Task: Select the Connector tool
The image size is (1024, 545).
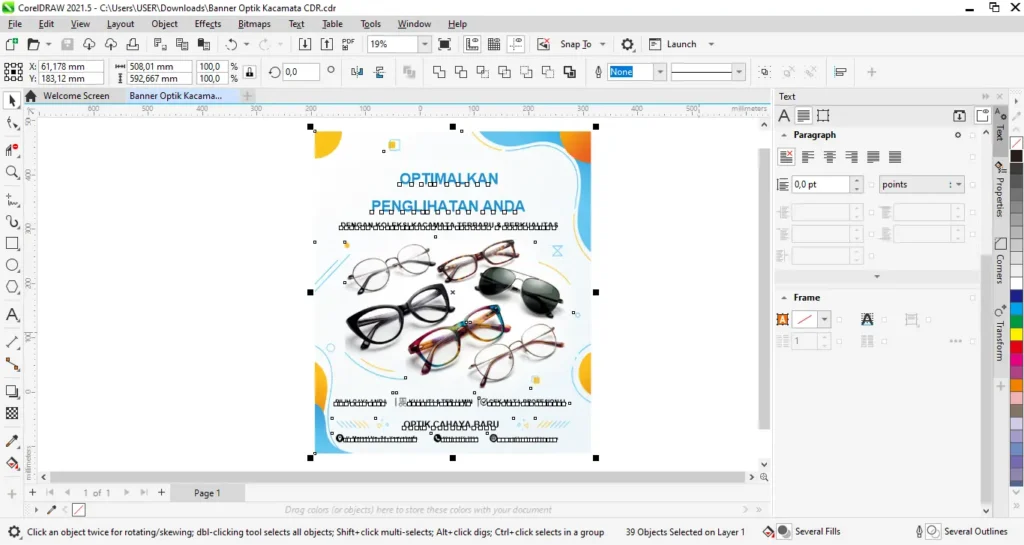Action: tap(12, 365)
